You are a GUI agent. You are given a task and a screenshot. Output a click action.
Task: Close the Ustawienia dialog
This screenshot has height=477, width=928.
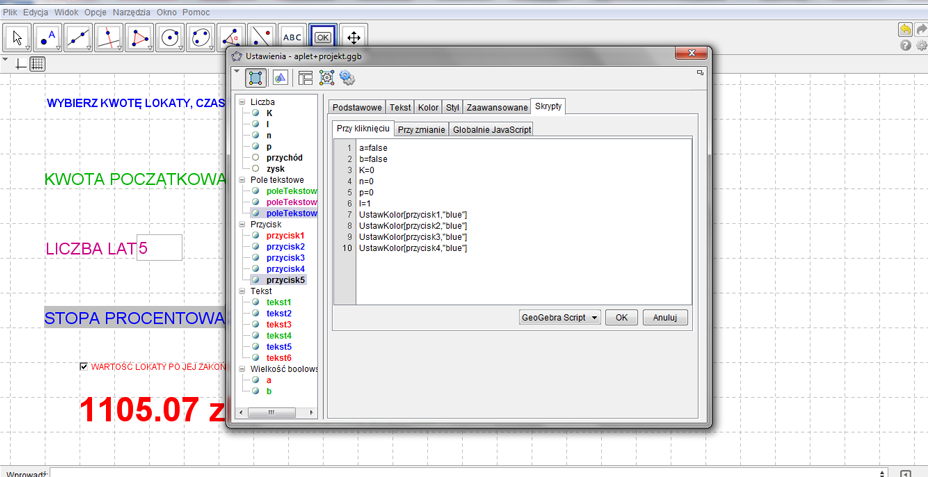pyautogui.click(x=691, y=54)
